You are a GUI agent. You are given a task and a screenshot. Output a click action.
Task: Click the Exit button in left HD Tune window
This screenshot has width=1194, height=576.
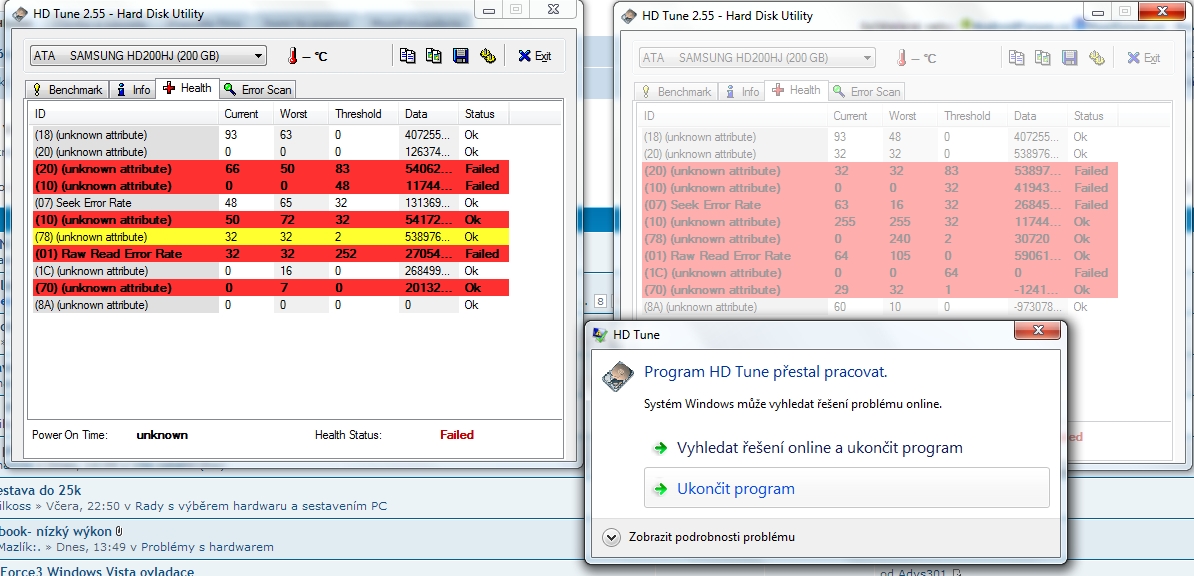tap(535, 56)
